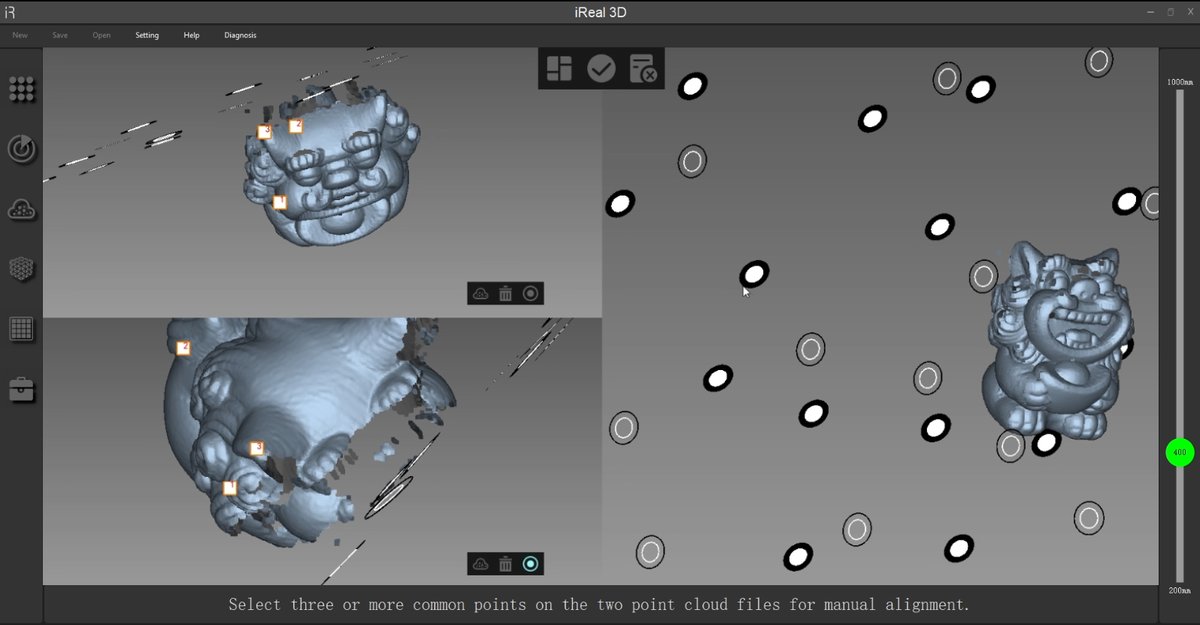Viewport: 1200px width, 625px height.
Task: Delete points using trash icon in upper view
Action: pos(506,294)
